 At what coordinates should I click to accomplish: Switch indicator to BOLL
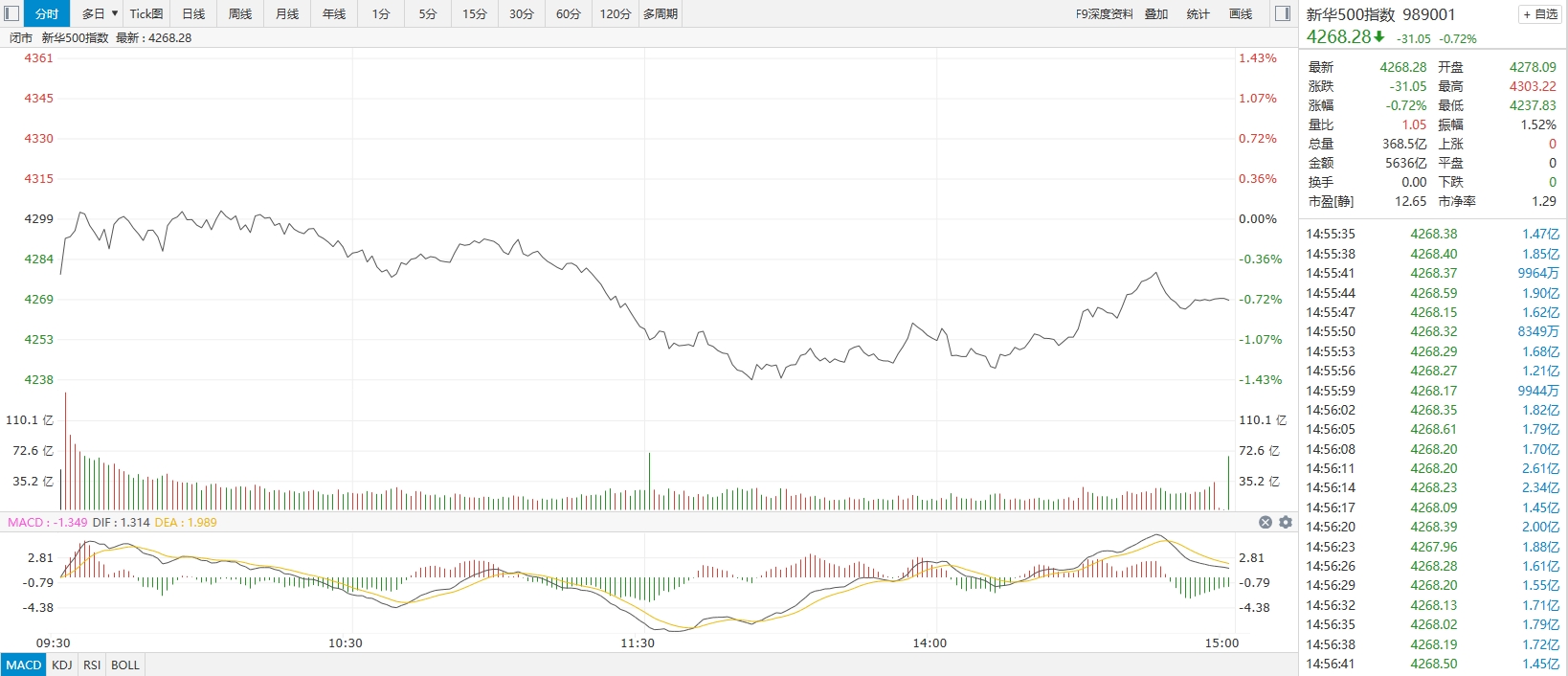pos(125,665)
